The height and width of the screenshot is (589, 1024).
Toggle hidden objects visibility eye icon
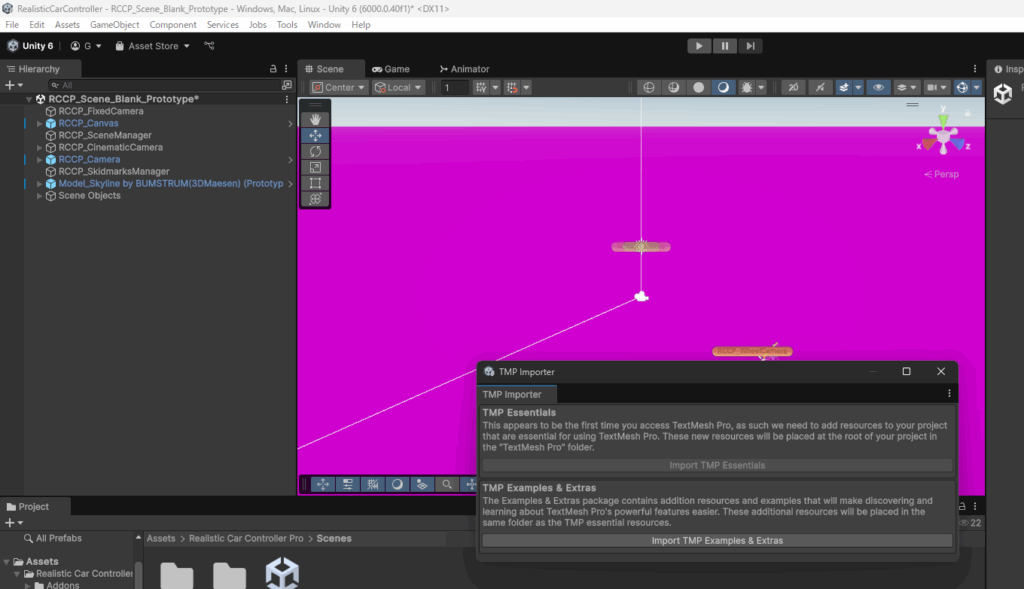click(x=878, y=88)
